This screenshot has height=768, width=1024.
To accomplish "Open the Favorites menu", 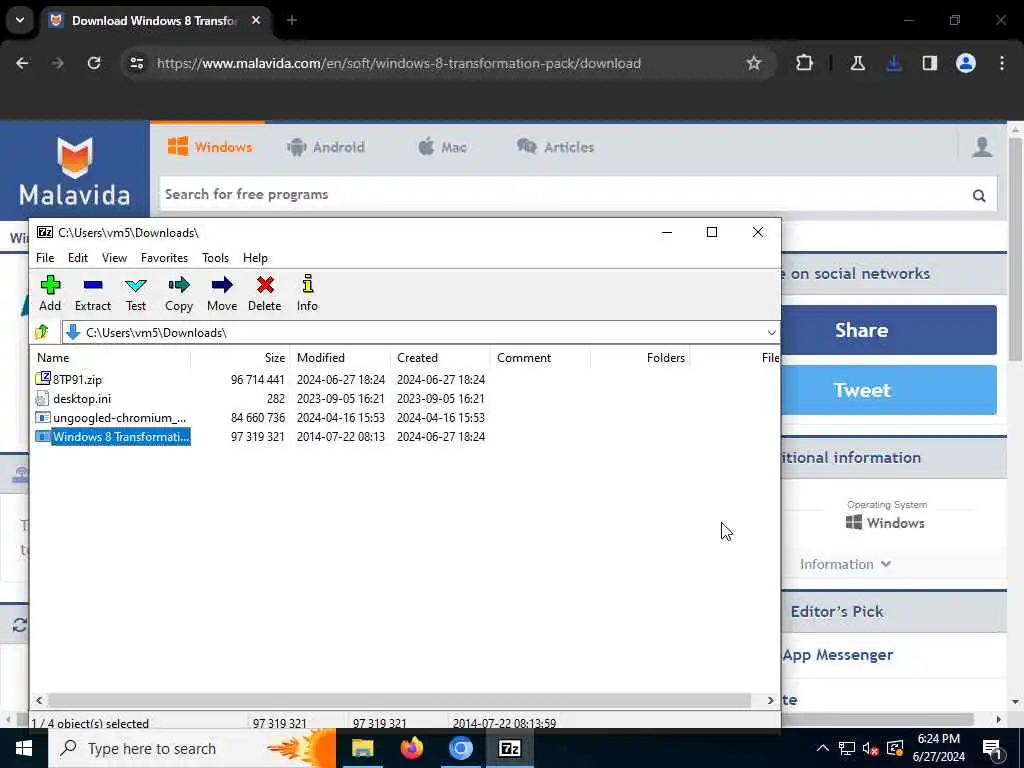I will coord(165,258).
